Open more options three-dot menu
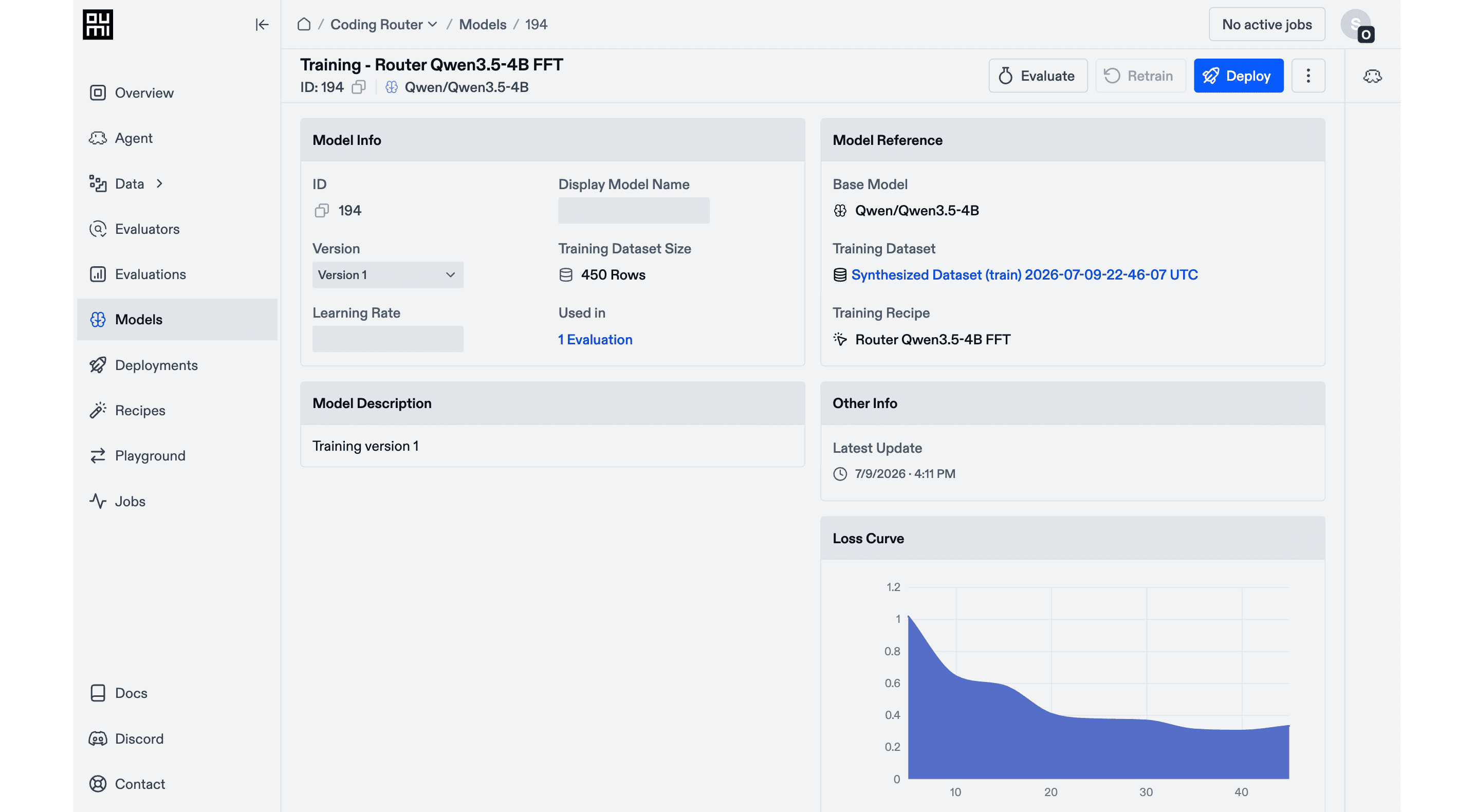Viewport: 1474px width, 812px height. click(1308, 76)
